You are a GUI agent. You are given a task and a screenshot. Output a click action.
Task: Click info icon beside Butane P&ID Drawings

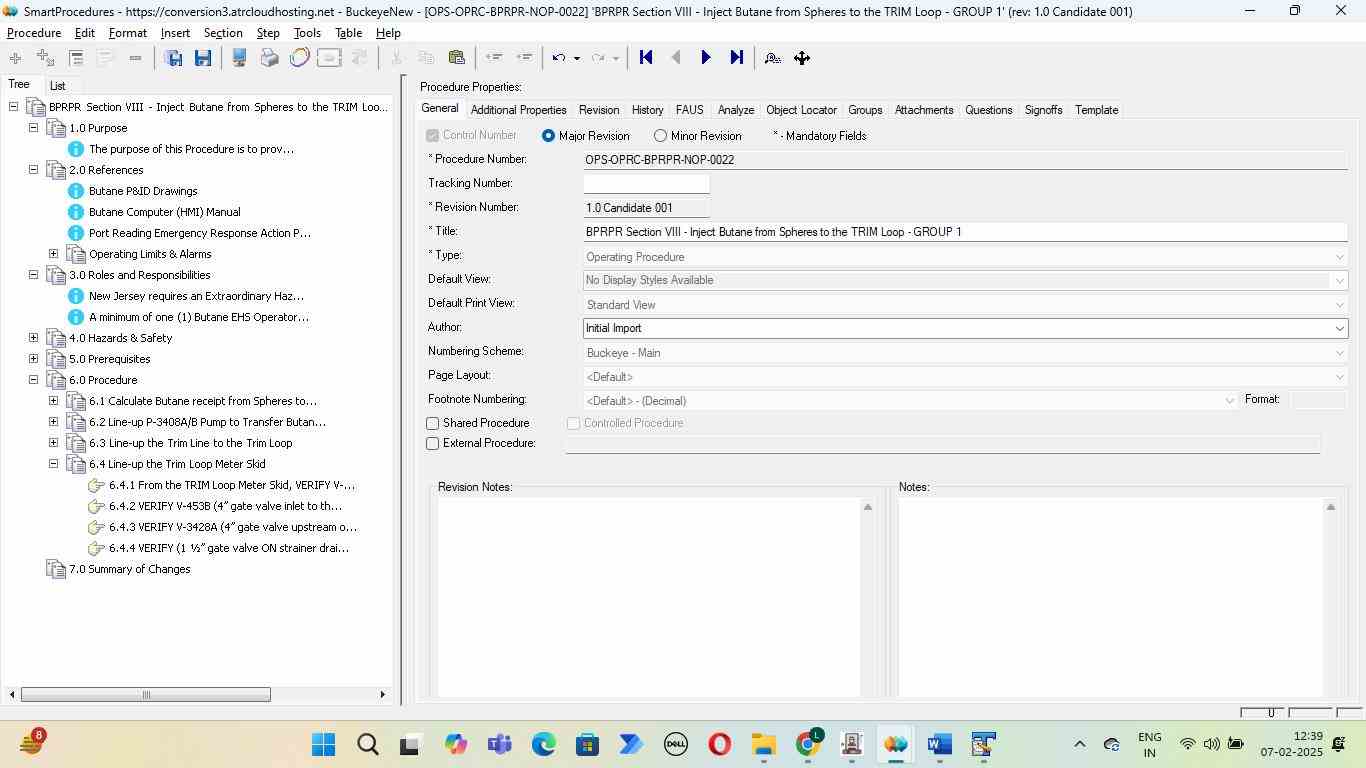pos(75,191)
